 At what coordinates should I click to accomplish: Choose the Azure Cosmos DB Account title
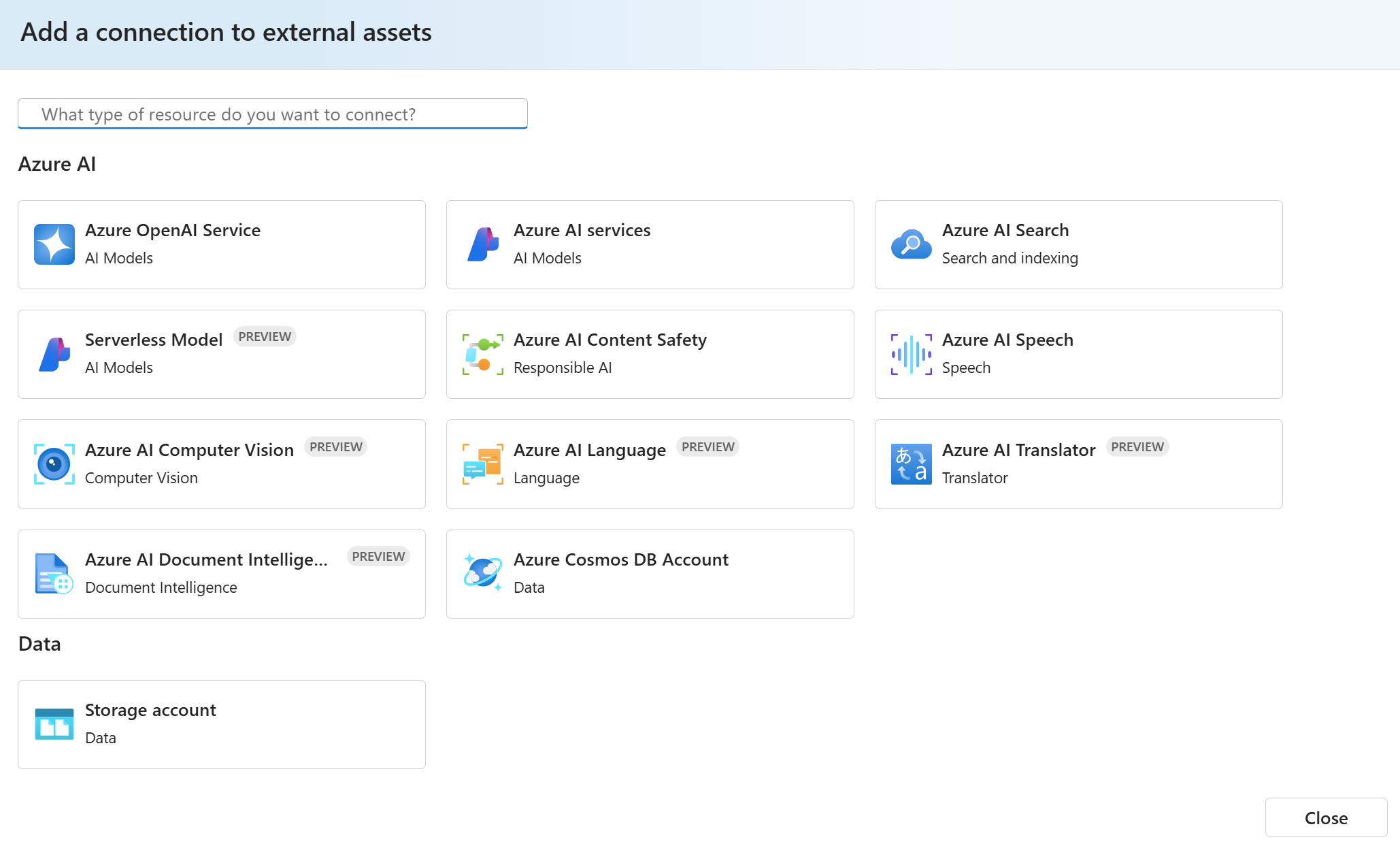click(620, 559)
